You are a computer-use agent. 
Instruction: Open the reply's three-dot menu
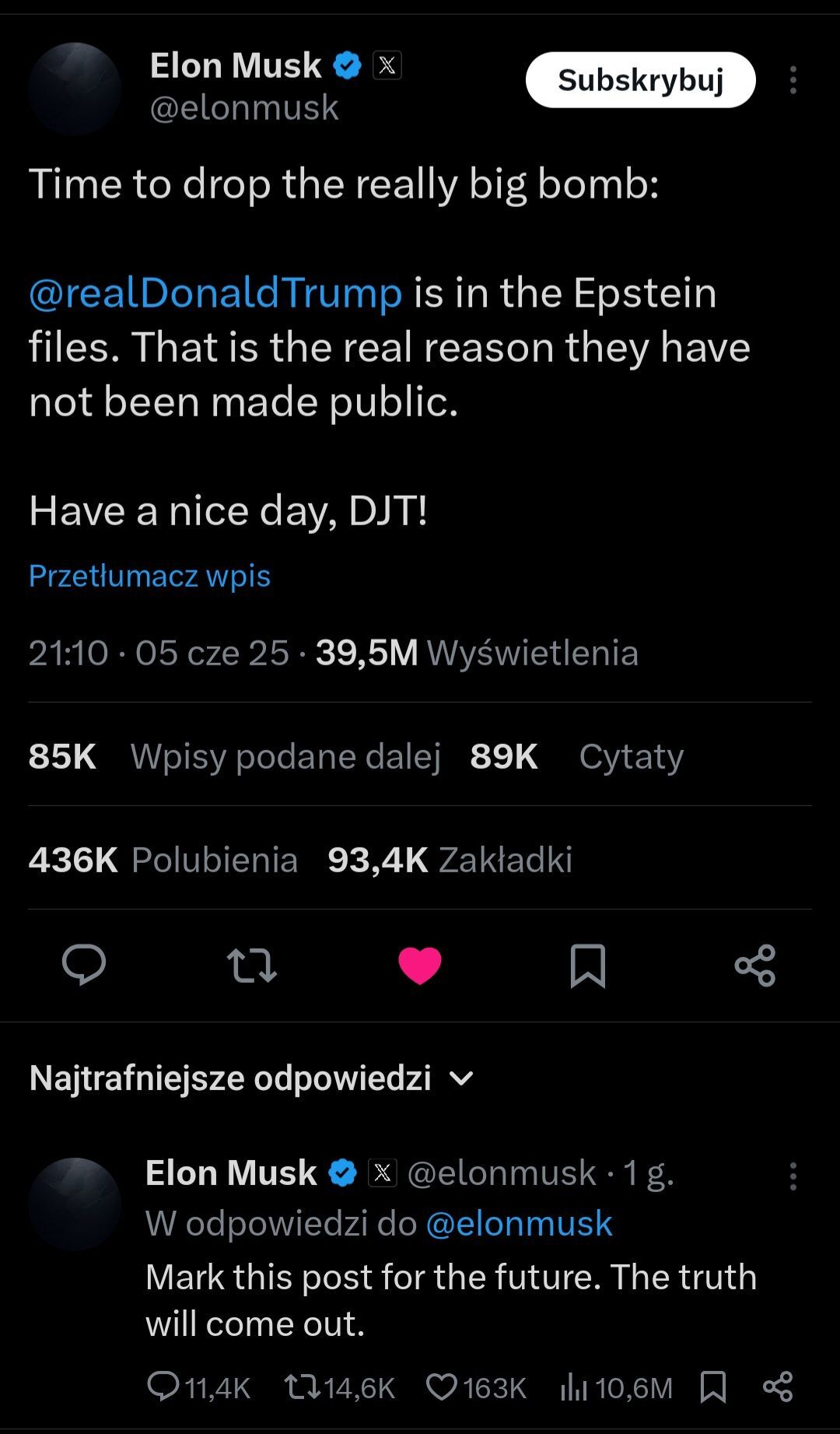(x=793, y=1176)
